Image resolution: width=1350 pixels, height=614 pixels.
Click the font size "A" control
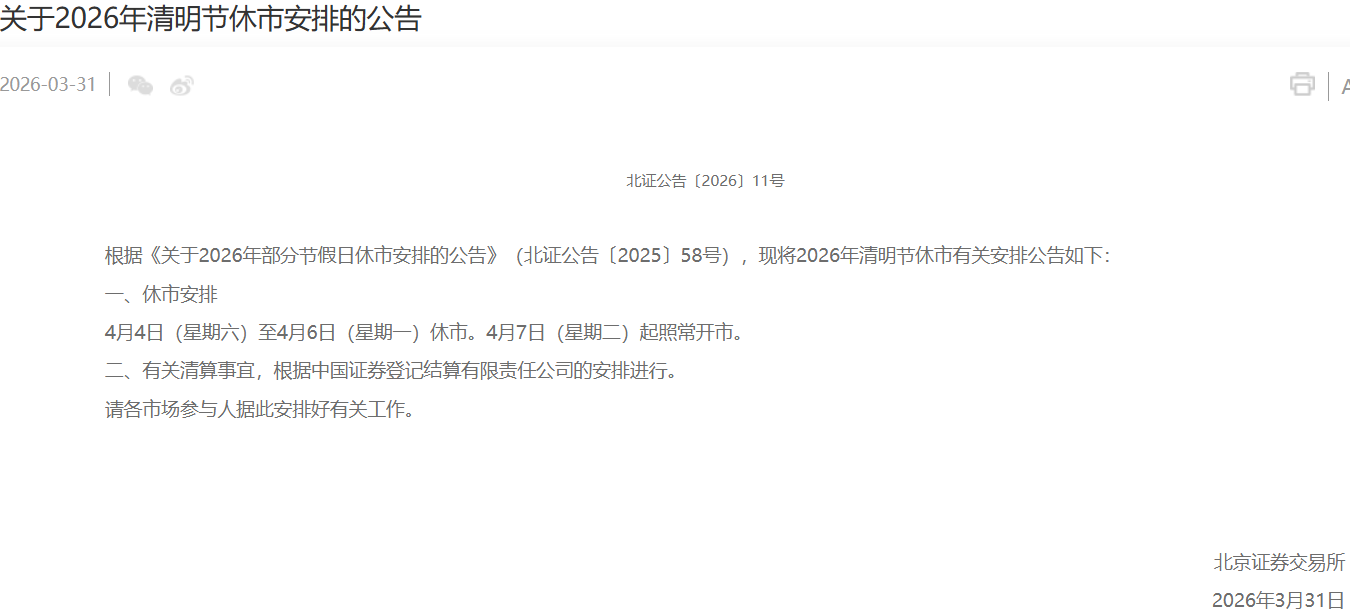coord(1345,87)
